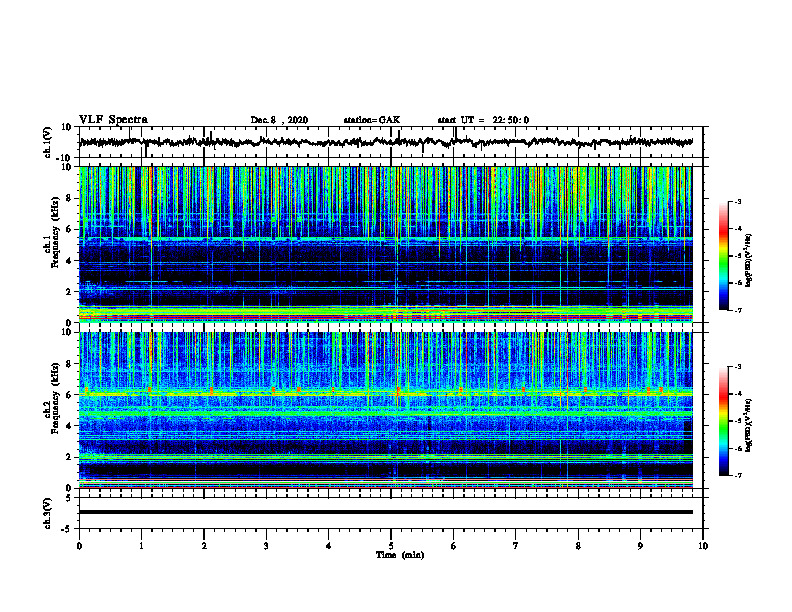Screen dimensions: 792x612
Task: Click the "-4" value on ch.2 colorbar
Action: (x=738, y=394)
